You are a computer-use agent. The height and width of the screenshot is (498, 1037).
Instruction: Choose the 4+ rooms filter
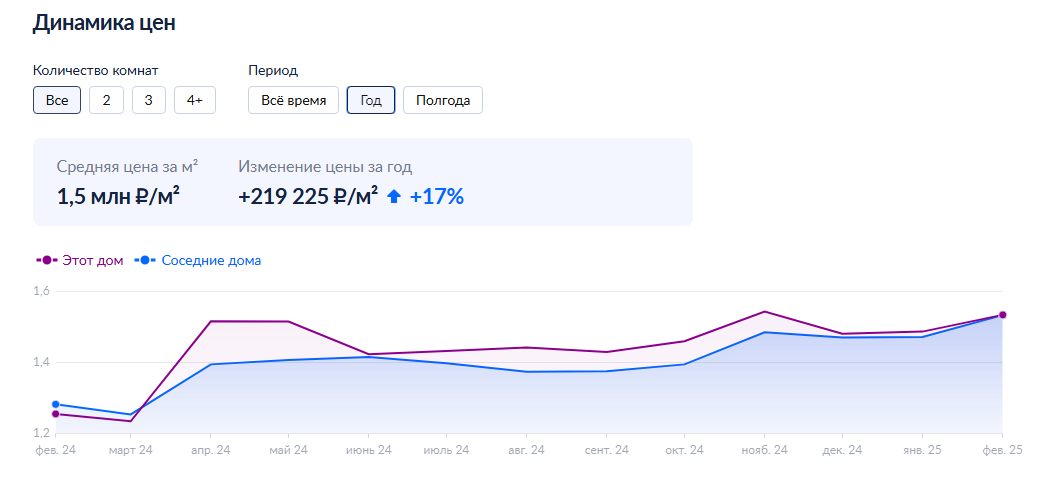pos(195,101)
